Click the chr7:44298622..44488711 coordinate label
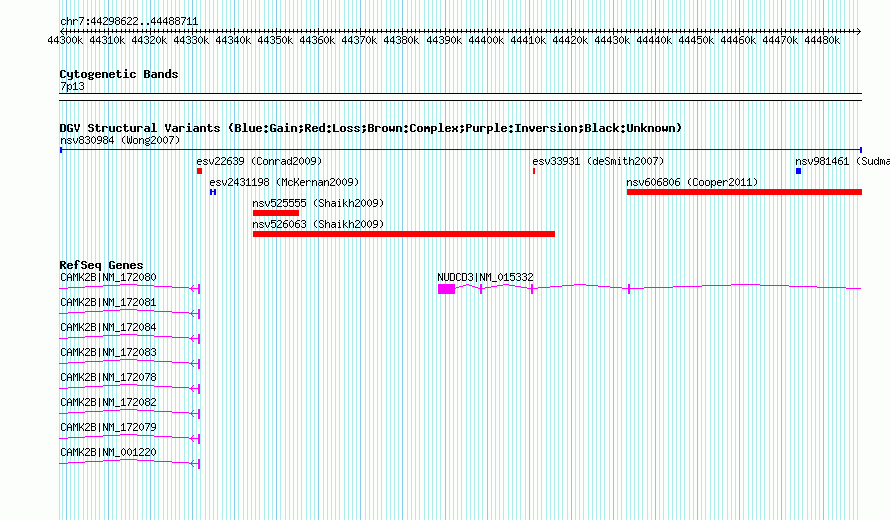Viewport: 890px width, 520px height. tap(129, 22)
